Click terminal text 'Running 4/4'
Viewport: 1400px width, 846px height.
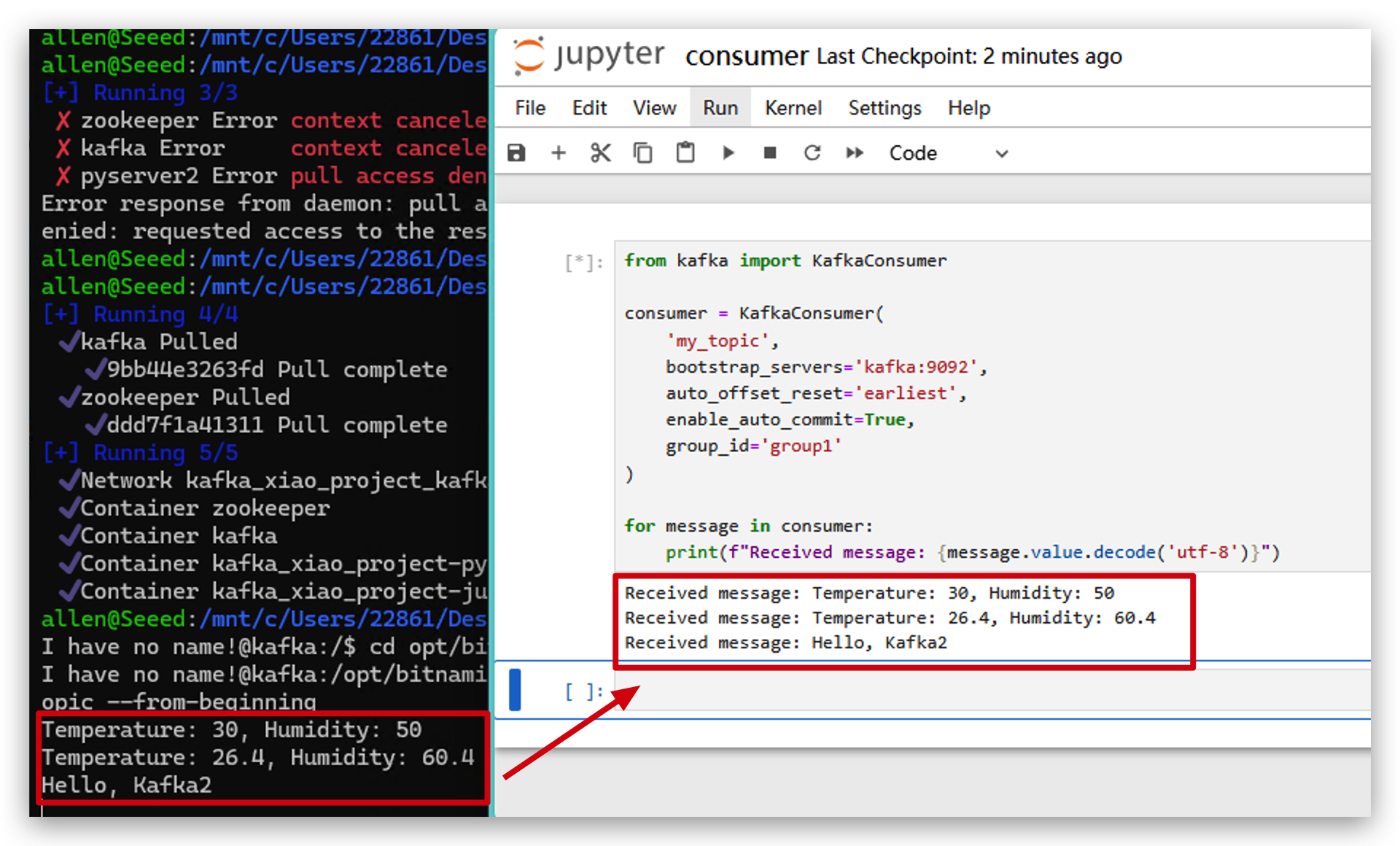tap(166, 314)
